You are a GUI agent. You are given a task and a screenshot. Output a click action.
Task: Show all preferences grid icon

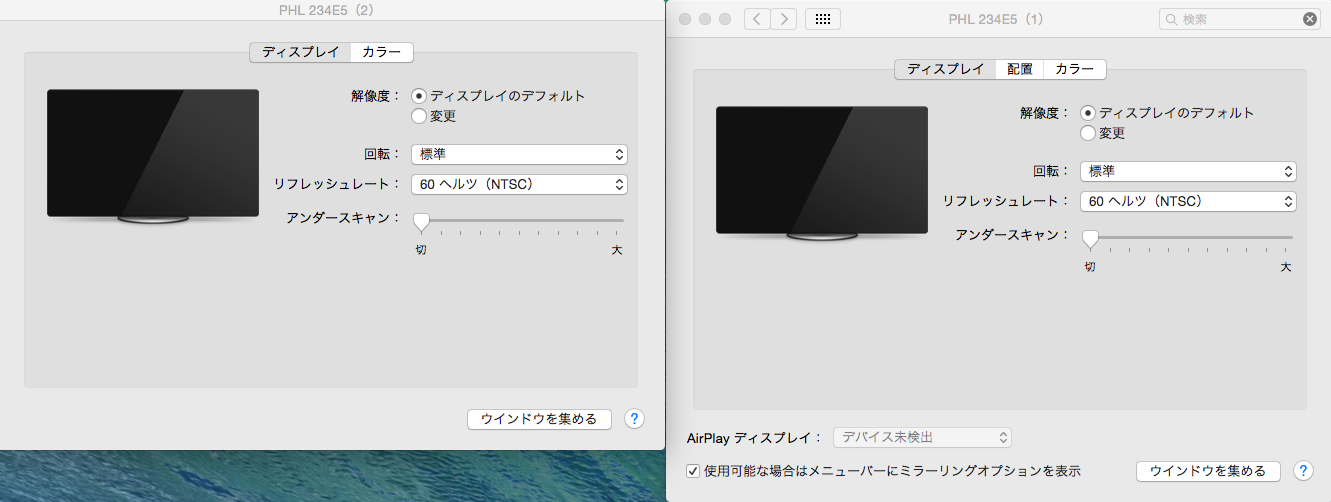pos(822,19)
